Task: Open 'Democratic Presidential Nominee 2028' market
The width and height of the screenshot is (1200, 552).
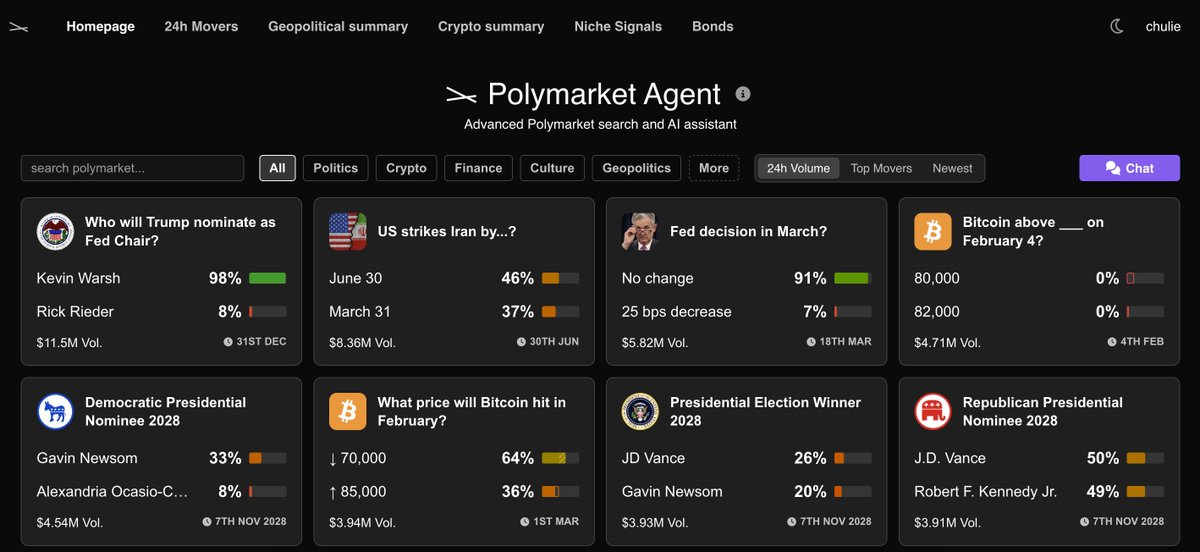Action: 165,411
